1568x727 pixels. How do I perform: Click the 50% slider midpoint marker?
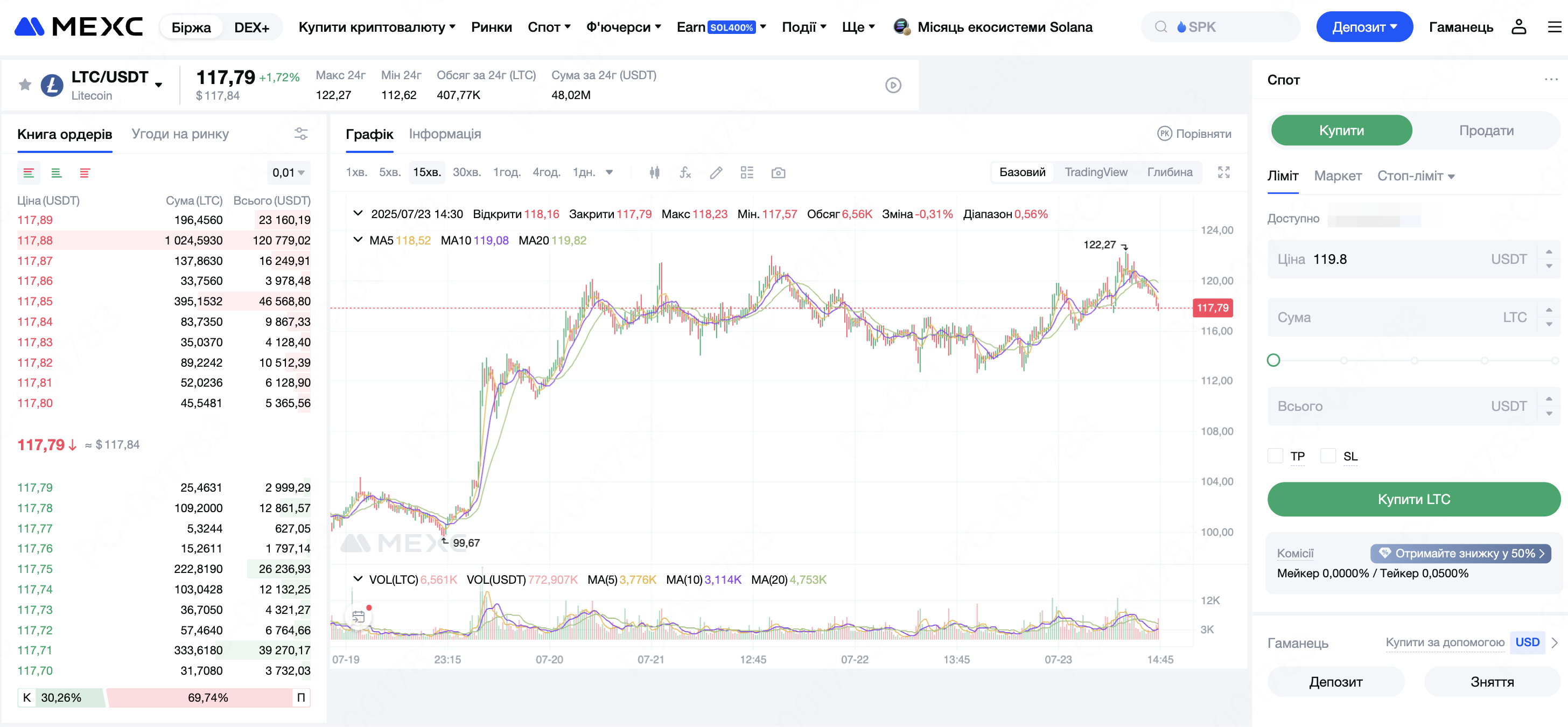coord(1414,360)
